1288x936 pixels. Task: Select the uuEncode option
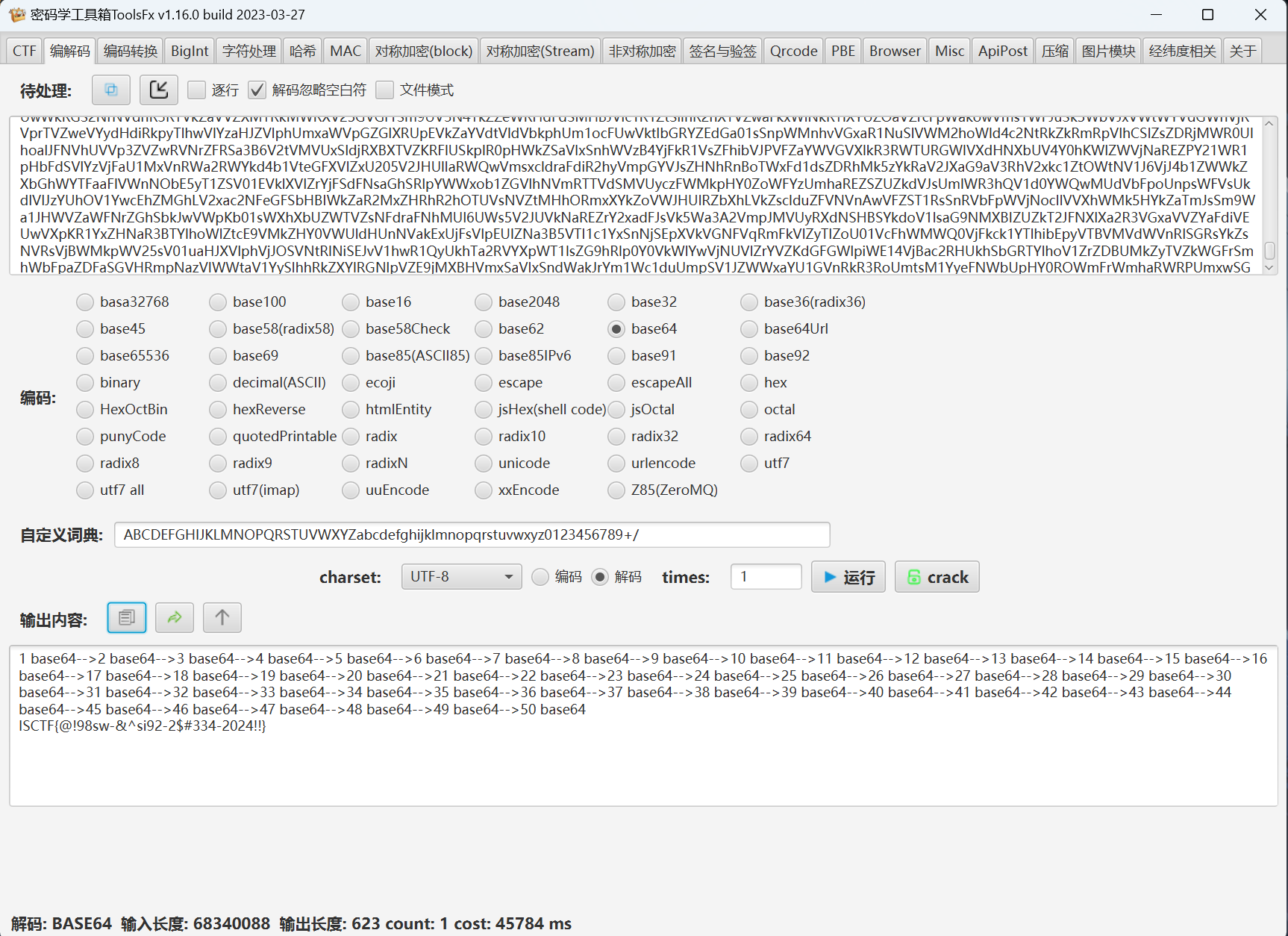(x=351, y=490)
